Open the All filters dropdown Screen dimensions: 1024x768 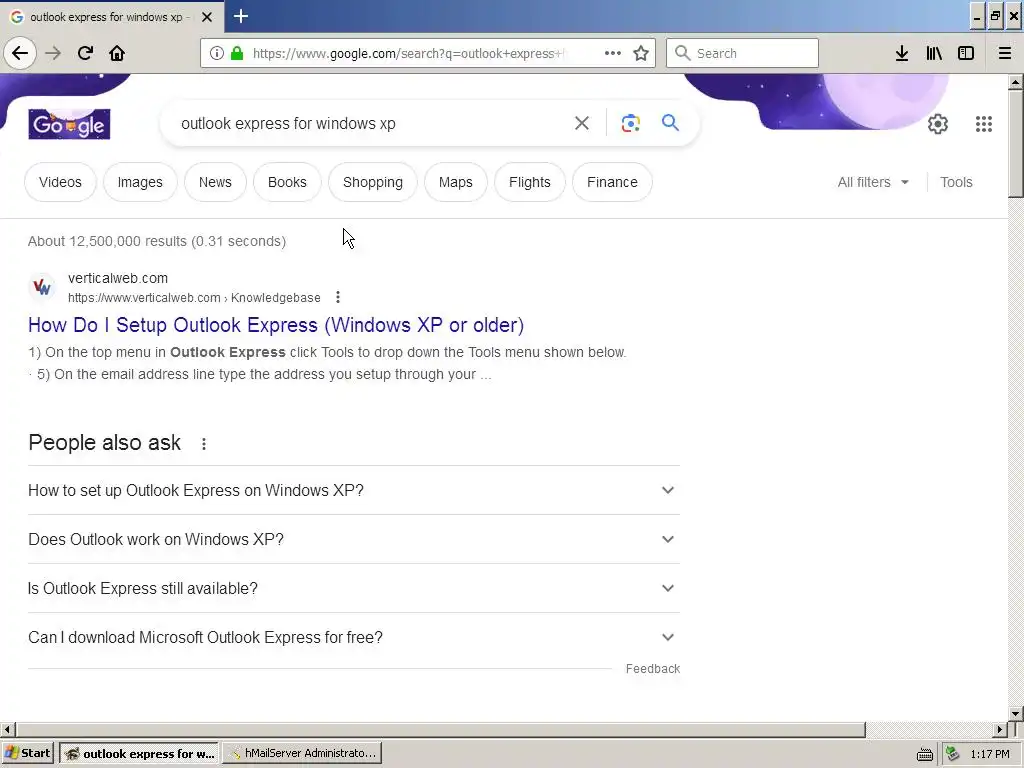click(x=873, y=182)
